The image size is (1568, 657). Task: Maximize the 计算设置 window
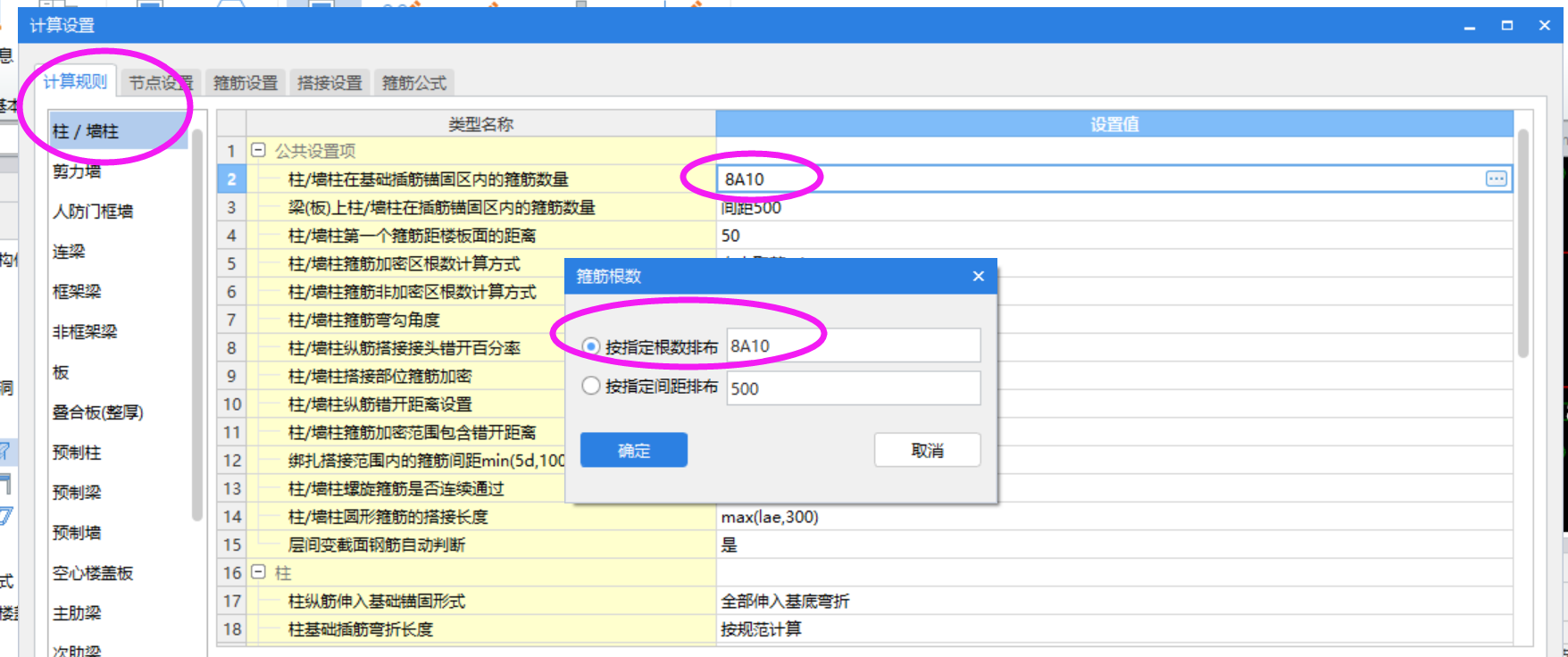[x=1507, y=26]
